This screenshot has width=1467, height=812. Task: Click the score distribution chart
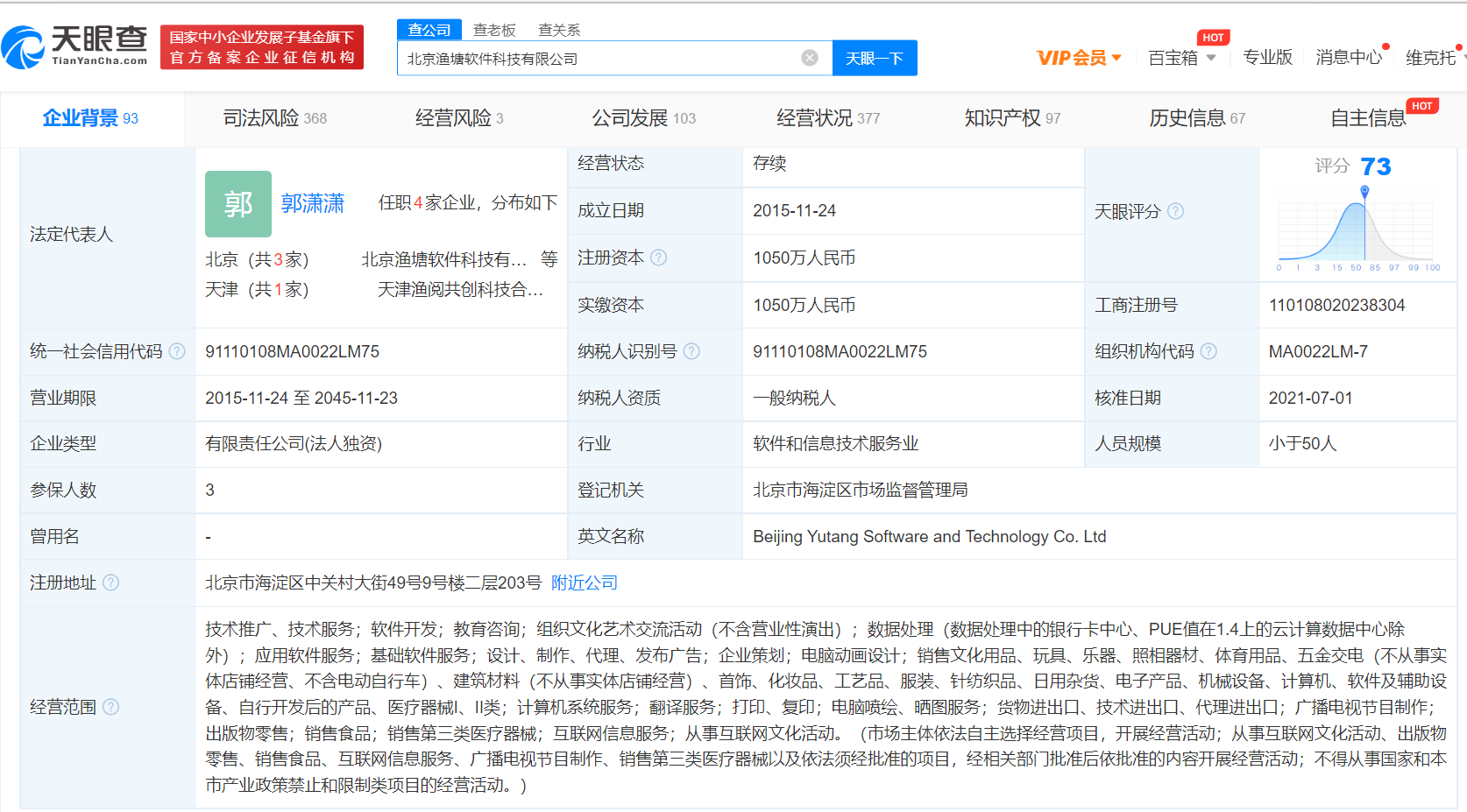pyautogui.click(x=1357, y=230)
